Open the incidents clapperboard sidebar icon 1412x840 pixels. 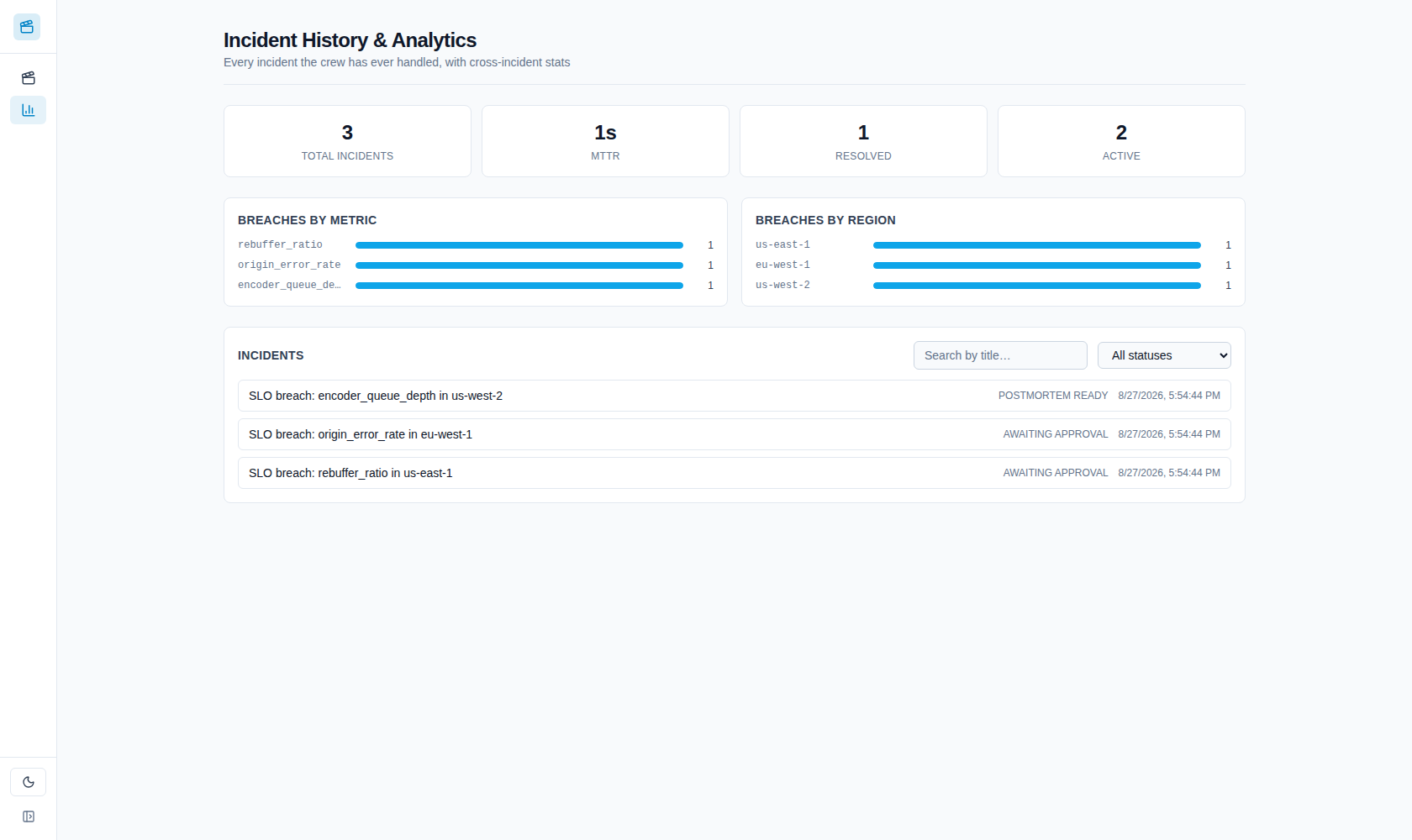[28, 78]
